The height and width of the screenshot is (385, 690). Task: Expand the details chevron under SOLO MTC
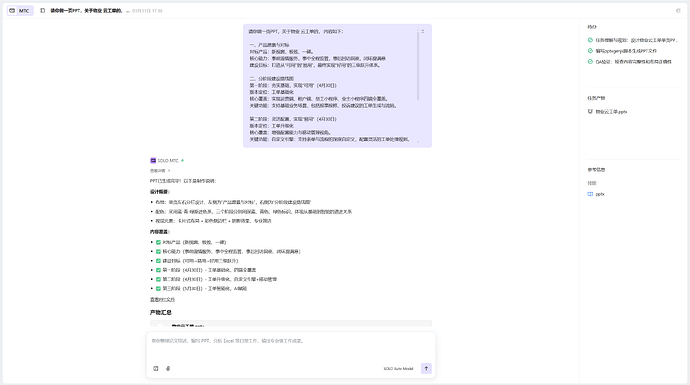click(169, 171)
